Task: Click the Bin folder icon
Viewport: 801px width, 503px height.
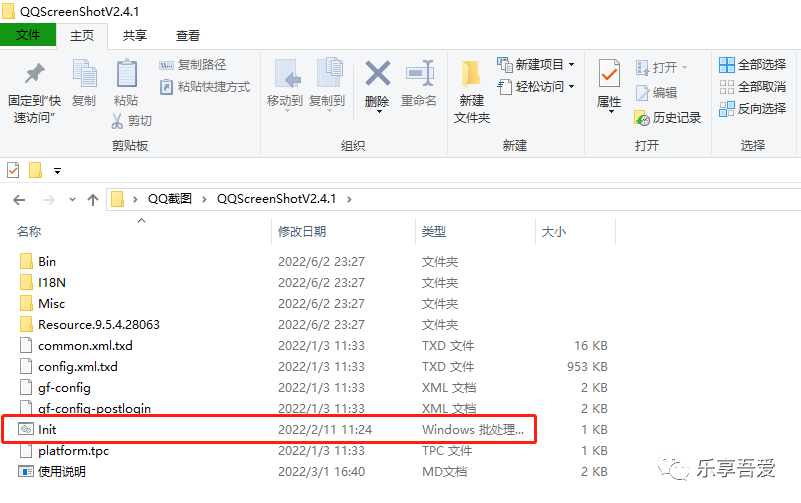Action: point(26,261)
